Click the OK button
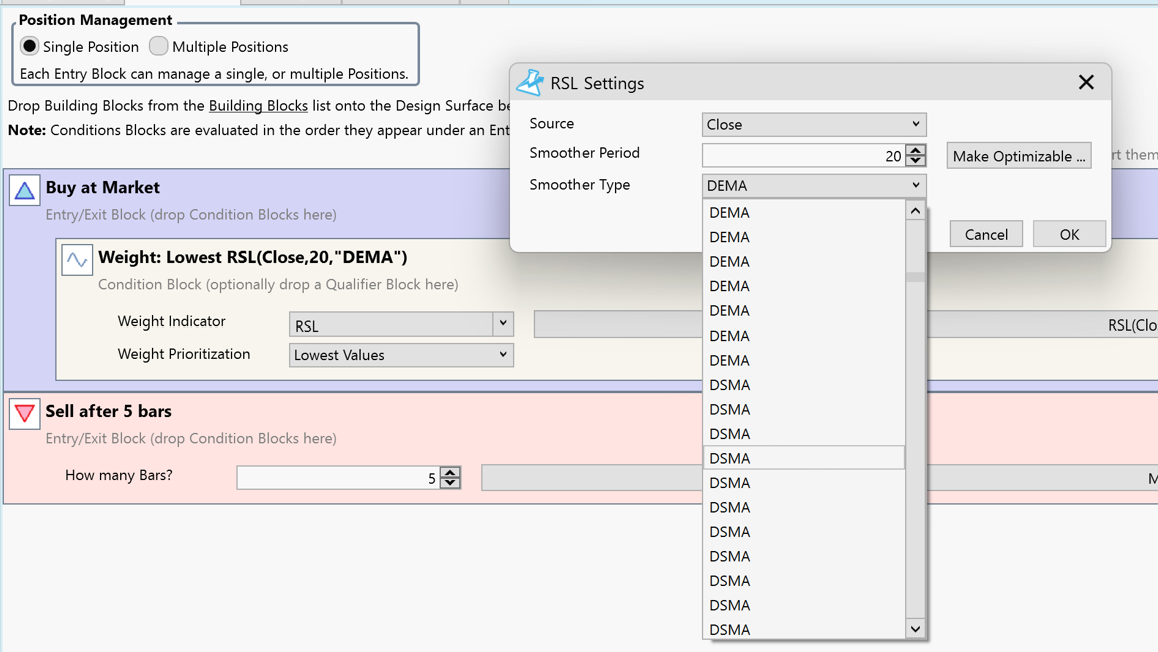 tap(1069, 234)
